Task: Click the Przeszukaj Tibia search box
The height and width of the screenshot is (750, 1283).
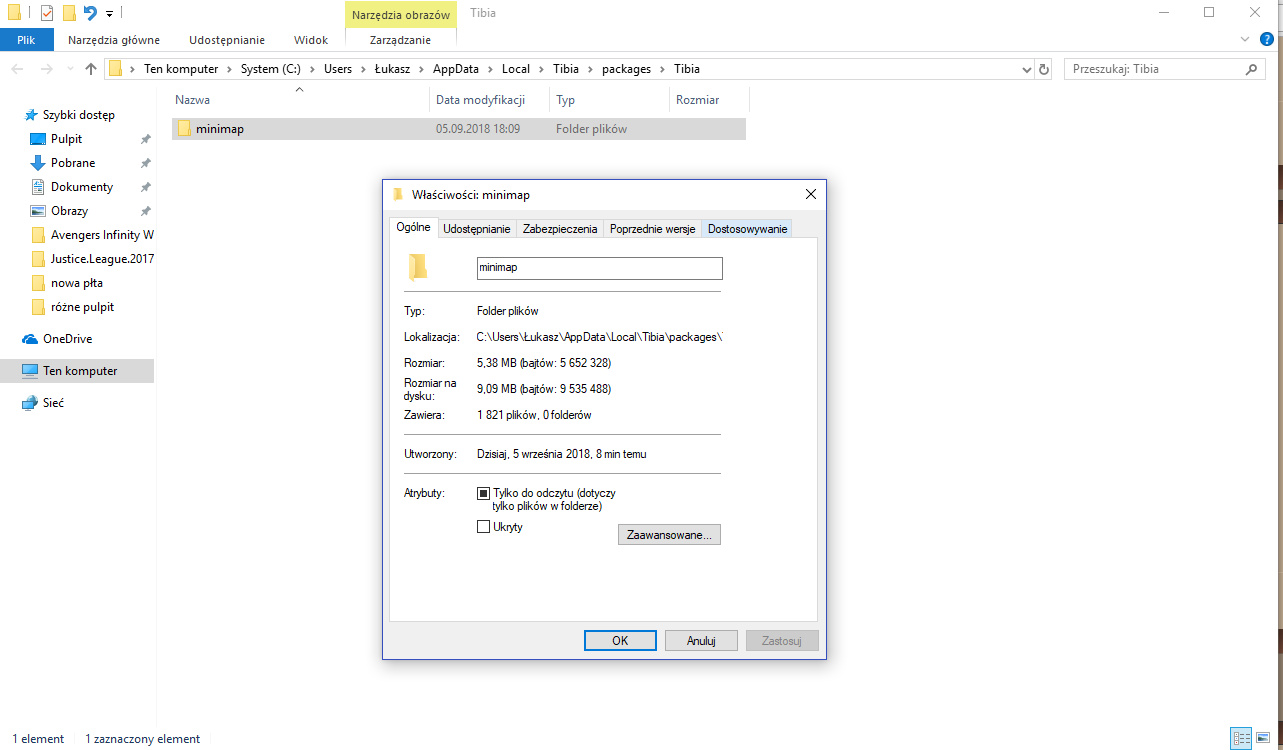Action: tap(1155, 69)
